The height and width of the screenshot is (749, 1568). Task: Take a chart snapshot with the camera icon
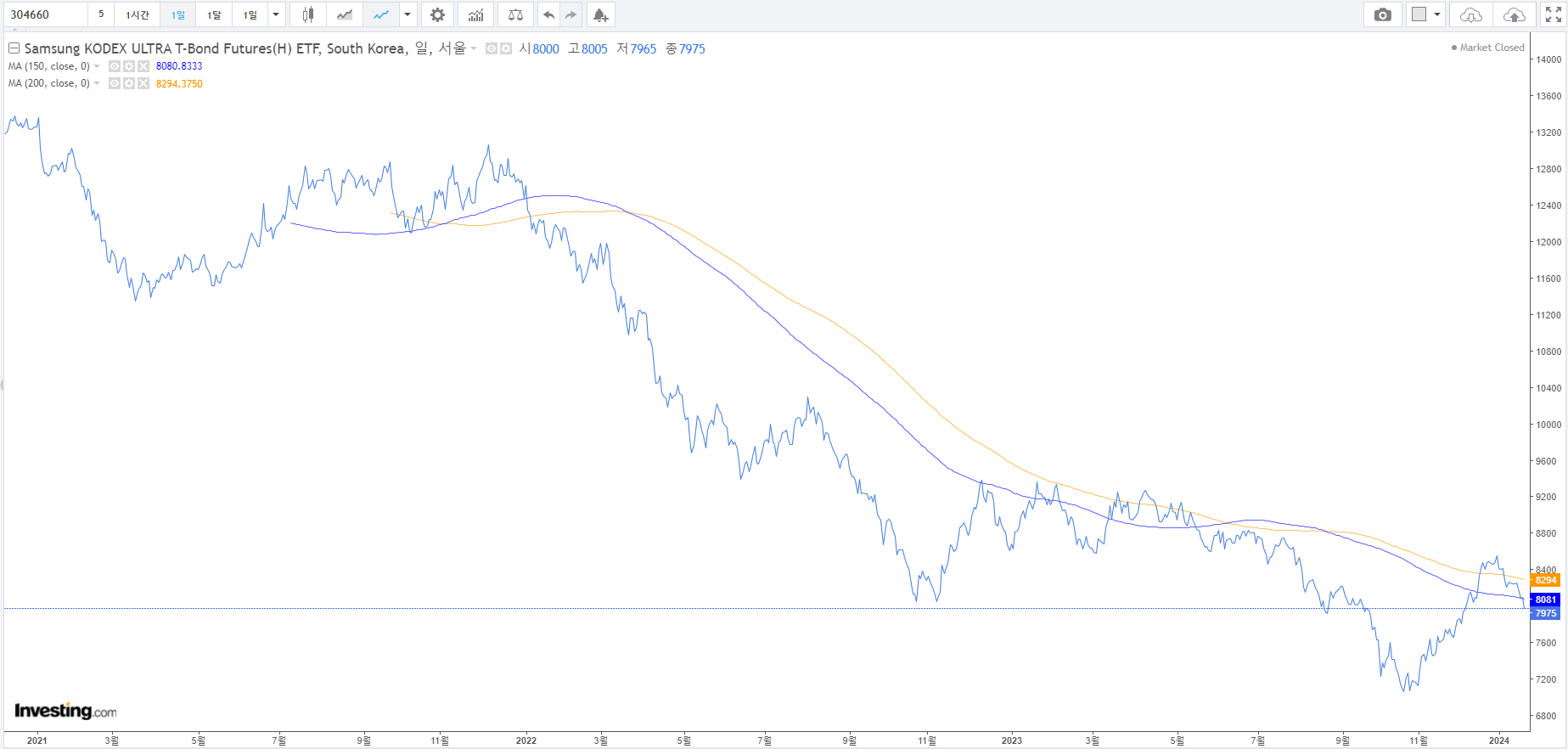pyautogui.click(x=1383, y=14)
